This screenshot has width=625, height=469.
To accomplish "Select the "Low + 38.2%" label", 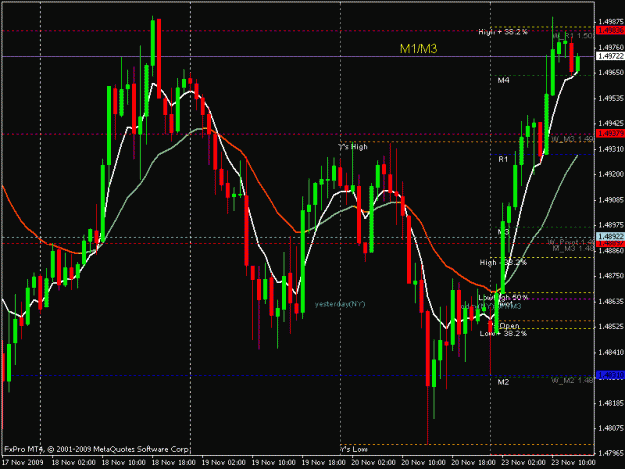I will click(503, 333).
